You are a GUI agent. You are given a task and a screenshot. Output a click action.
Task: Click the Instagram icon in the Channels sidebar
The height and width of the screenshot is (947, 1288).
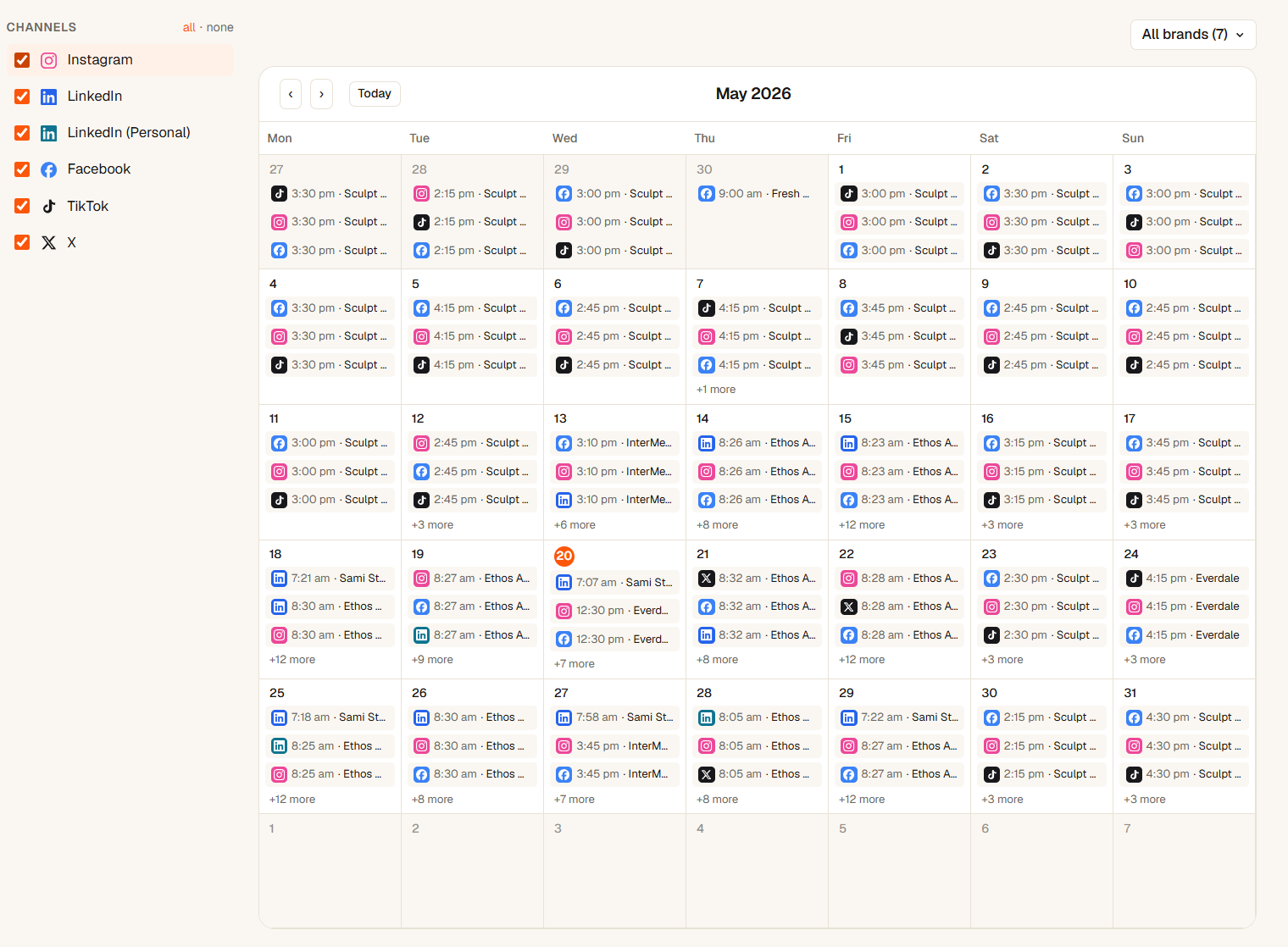49,60
